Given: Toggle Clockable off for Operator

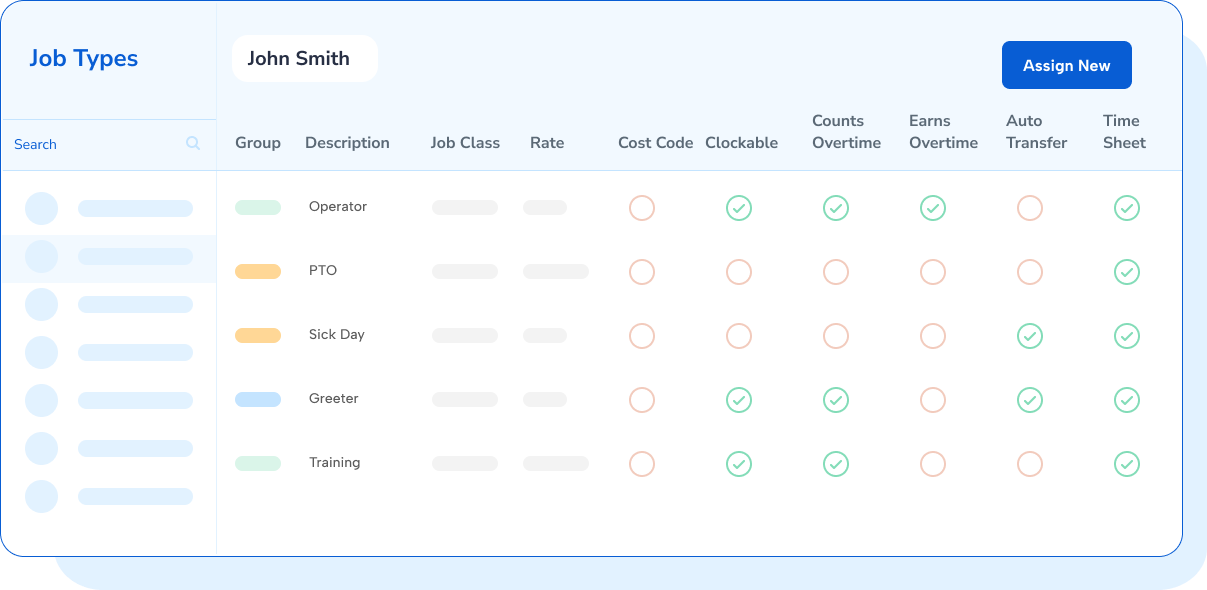Looking at the screenshot, I should [738, 208].
